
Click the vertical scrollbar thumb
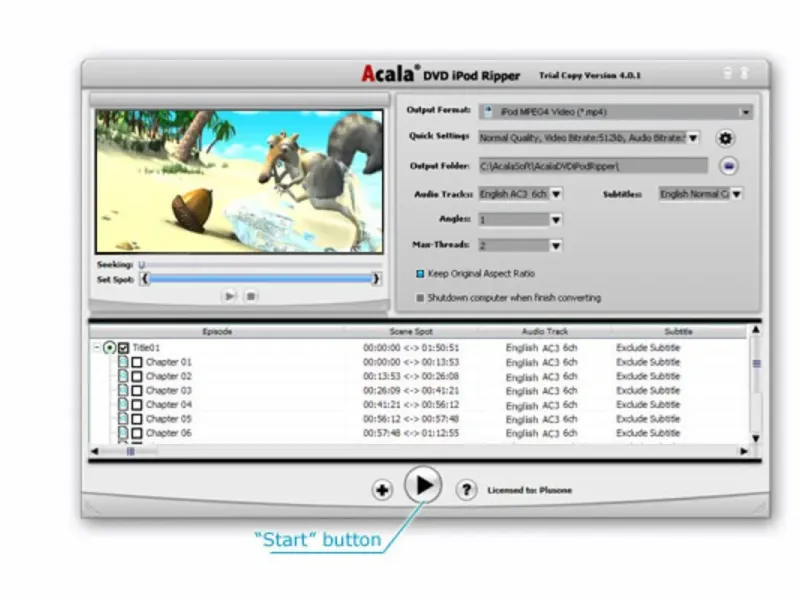pos(757,364)
